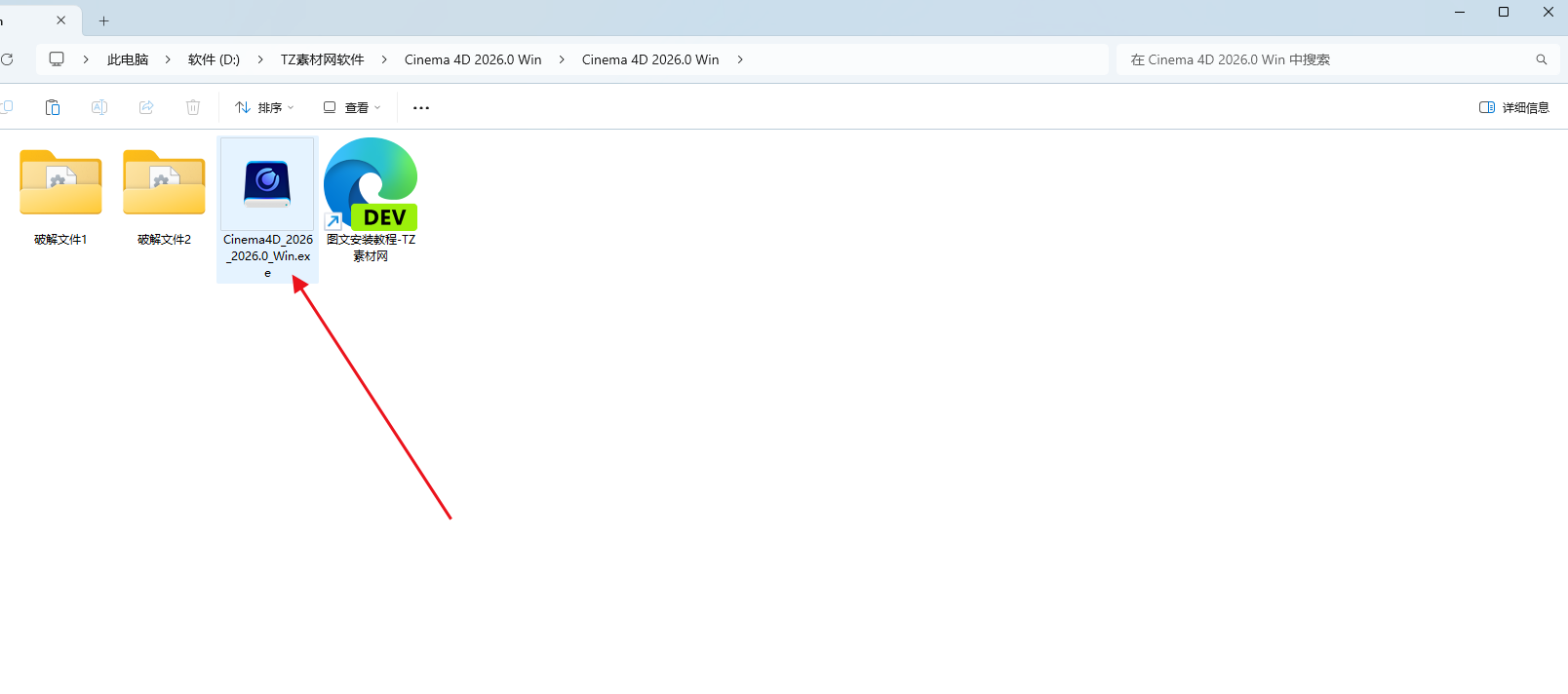Close the current Explorer tab
This screenshot has height=694, width=1568.
(60, 20)
